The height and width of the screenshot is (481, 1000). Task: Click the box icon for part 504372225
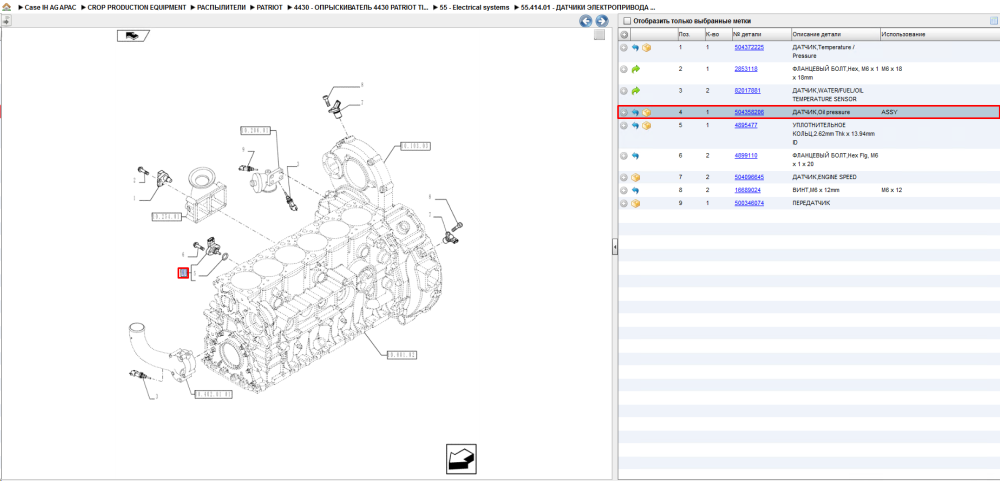point(647,48)
